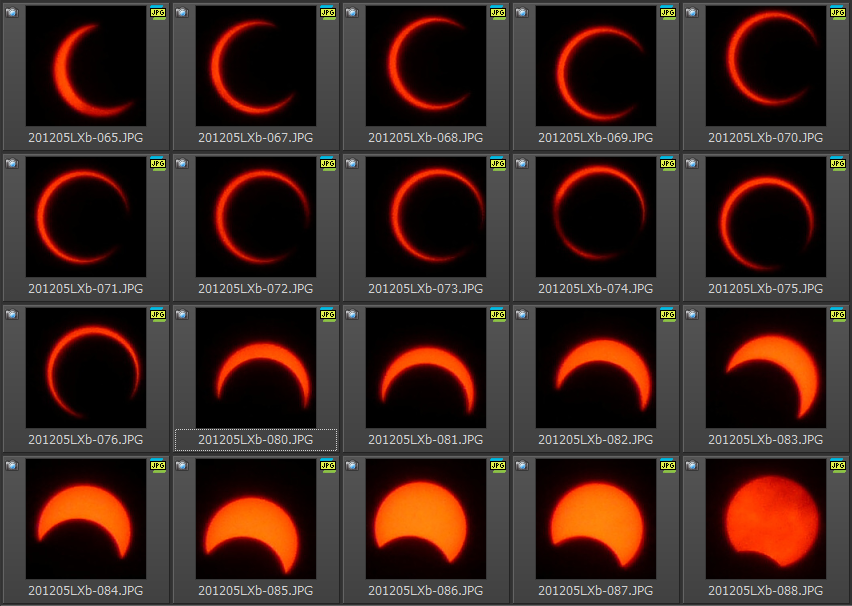This screenshot has width=852, height=606.
Task: Click the filename 201205LXb-082.JPG
Action: [x=596, y=440]
